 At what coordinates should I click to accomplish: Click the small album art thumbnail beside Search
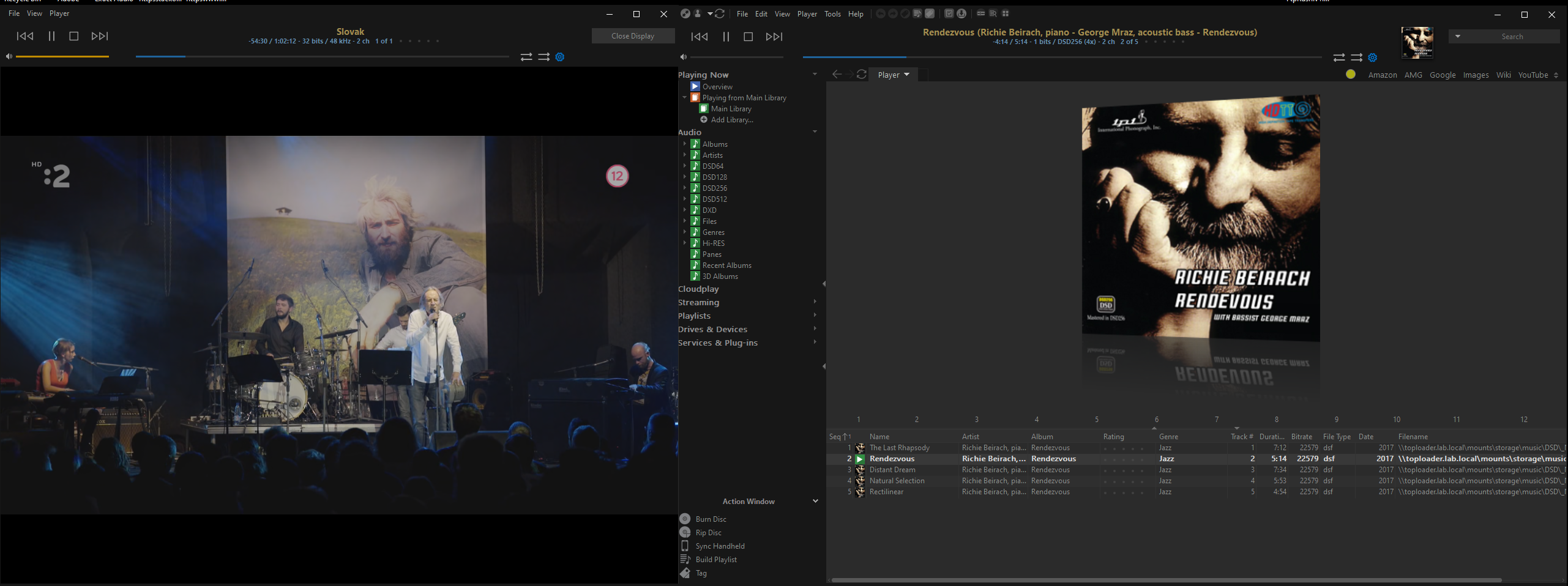click(x=1417, y=43)
